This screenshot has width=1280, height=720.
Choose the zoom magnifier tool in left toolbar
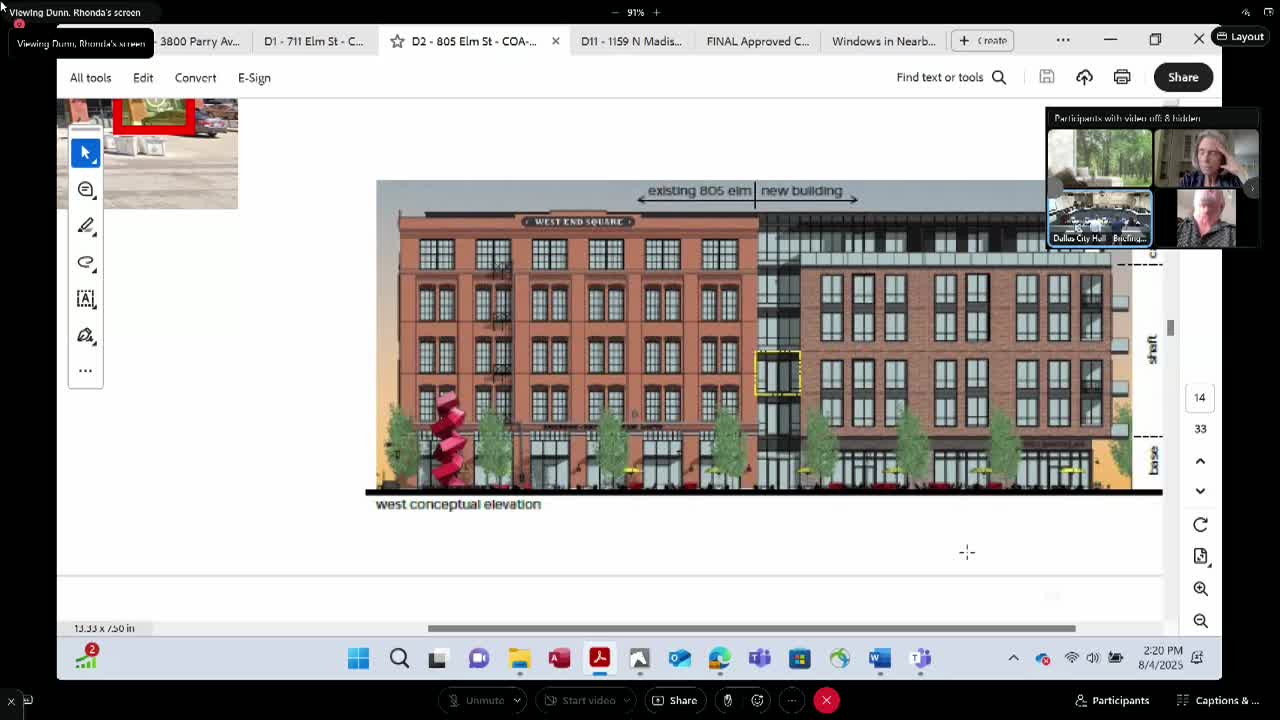(x=85, y=189)
